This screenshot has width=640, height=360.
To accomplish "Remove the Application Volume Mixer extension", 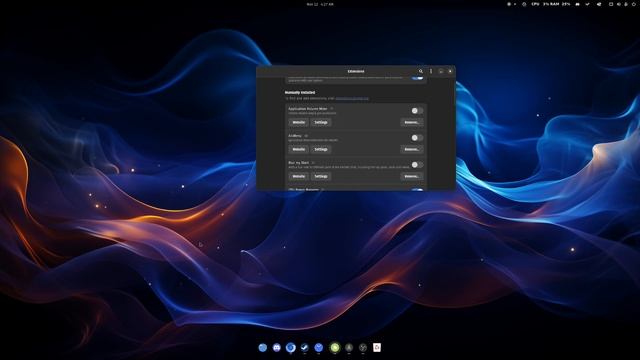I will tap(411, 122).
